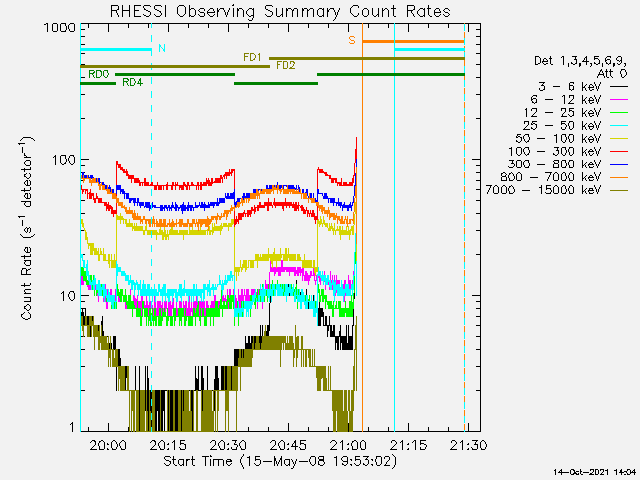Click the dashed vertical line near 21:29
This screenshot has width=640, height=480.
pyautogui.click(x=464, y=227)
